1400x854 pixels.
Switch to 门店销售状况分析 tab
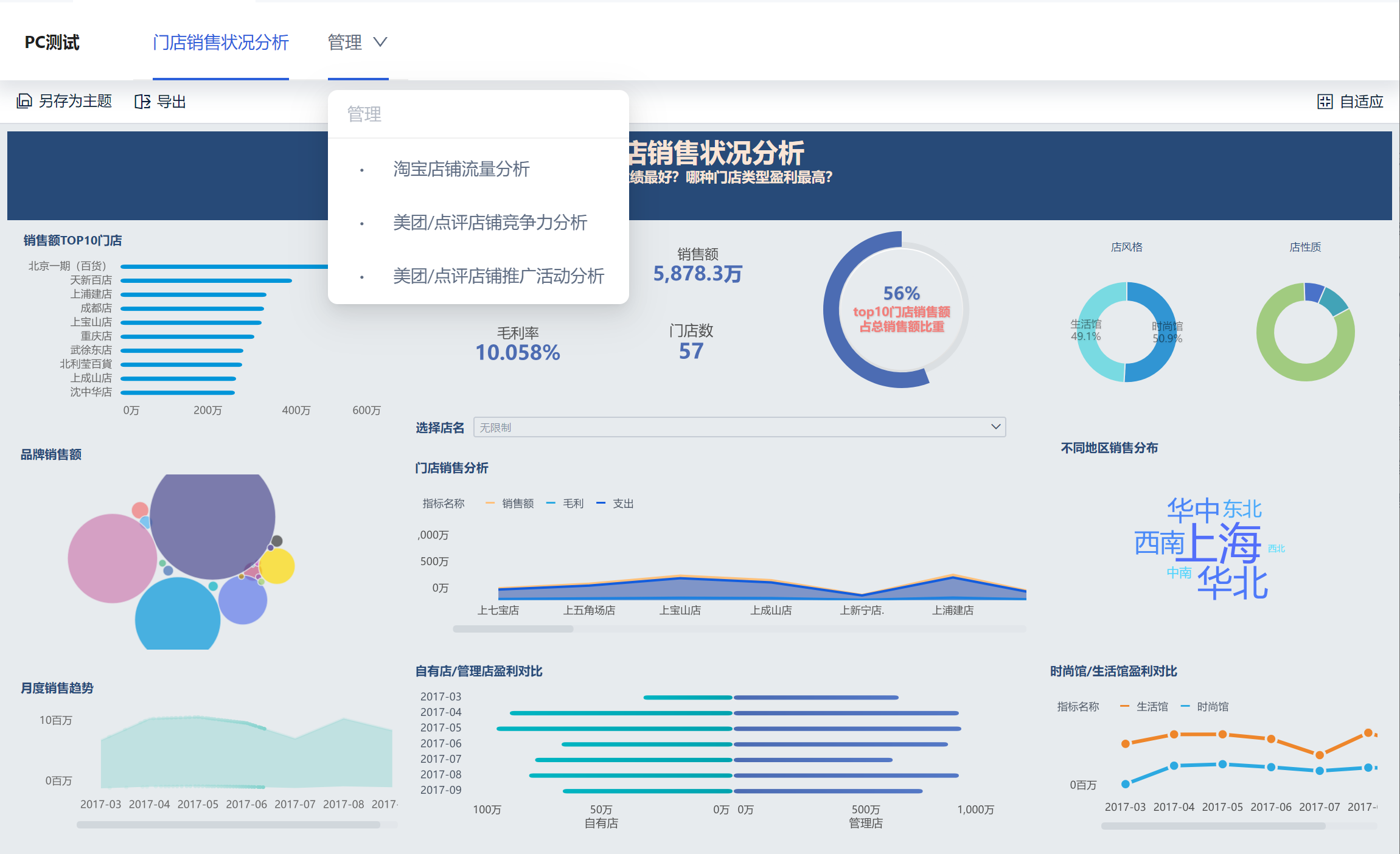[x=220, y=43]
